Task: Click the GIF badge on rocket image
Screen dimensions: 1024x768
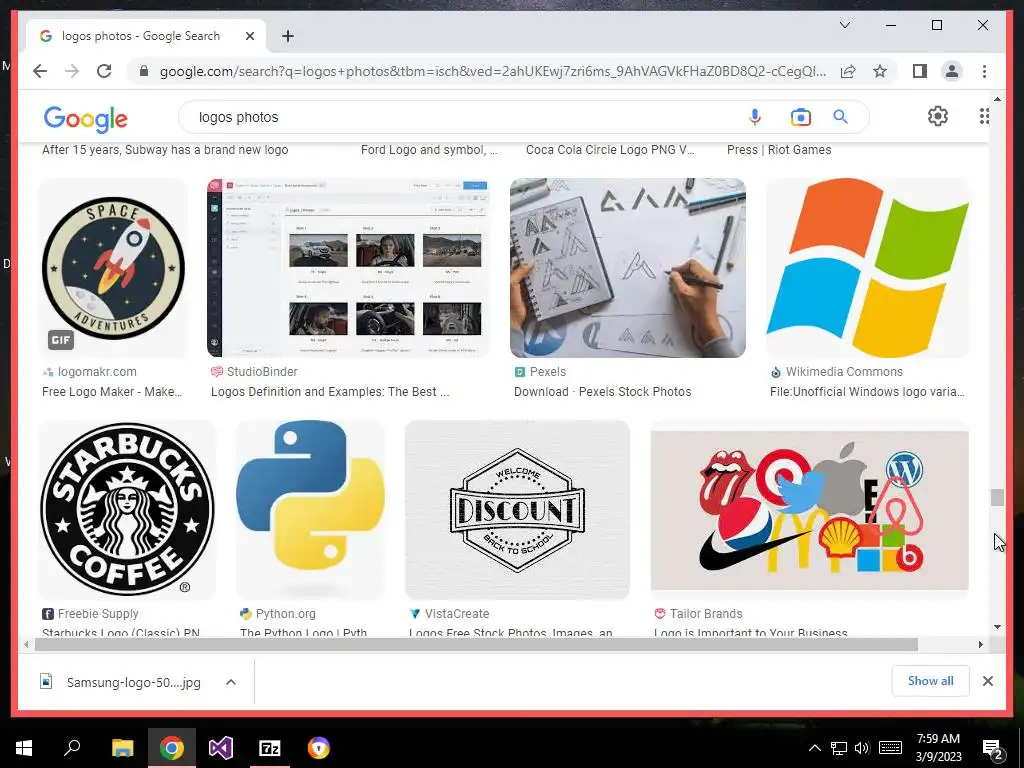Action: click(x=61, y=340)
